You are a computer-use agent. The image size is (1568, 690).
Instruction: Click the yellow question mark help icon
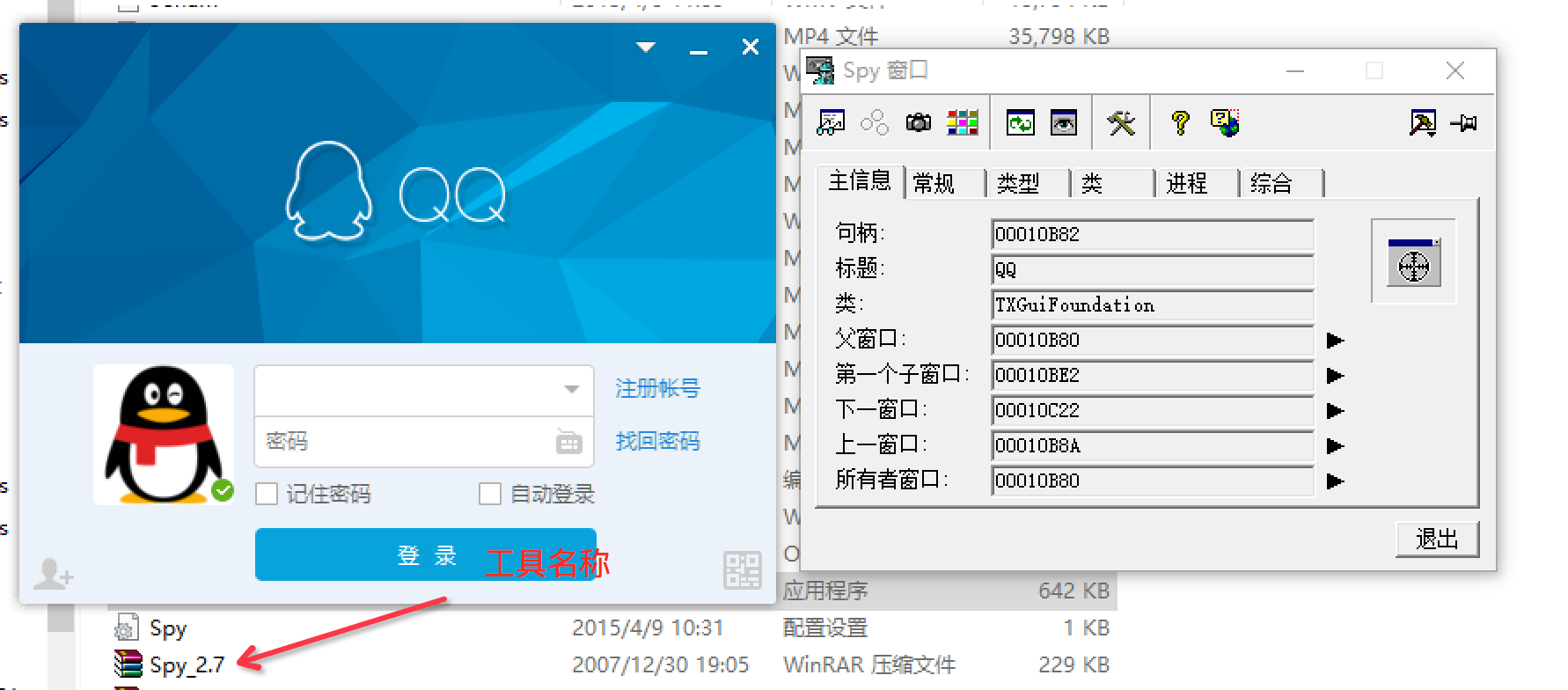point(1181,122)
